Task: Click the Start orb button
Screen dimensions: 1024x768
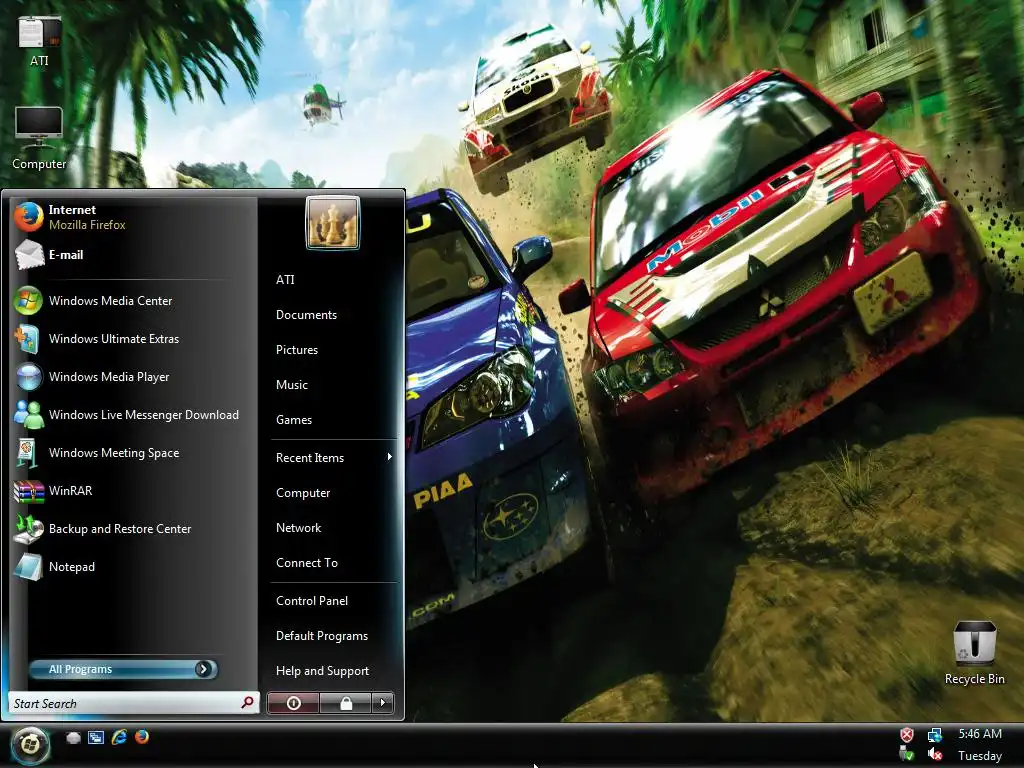Action: 29,744
